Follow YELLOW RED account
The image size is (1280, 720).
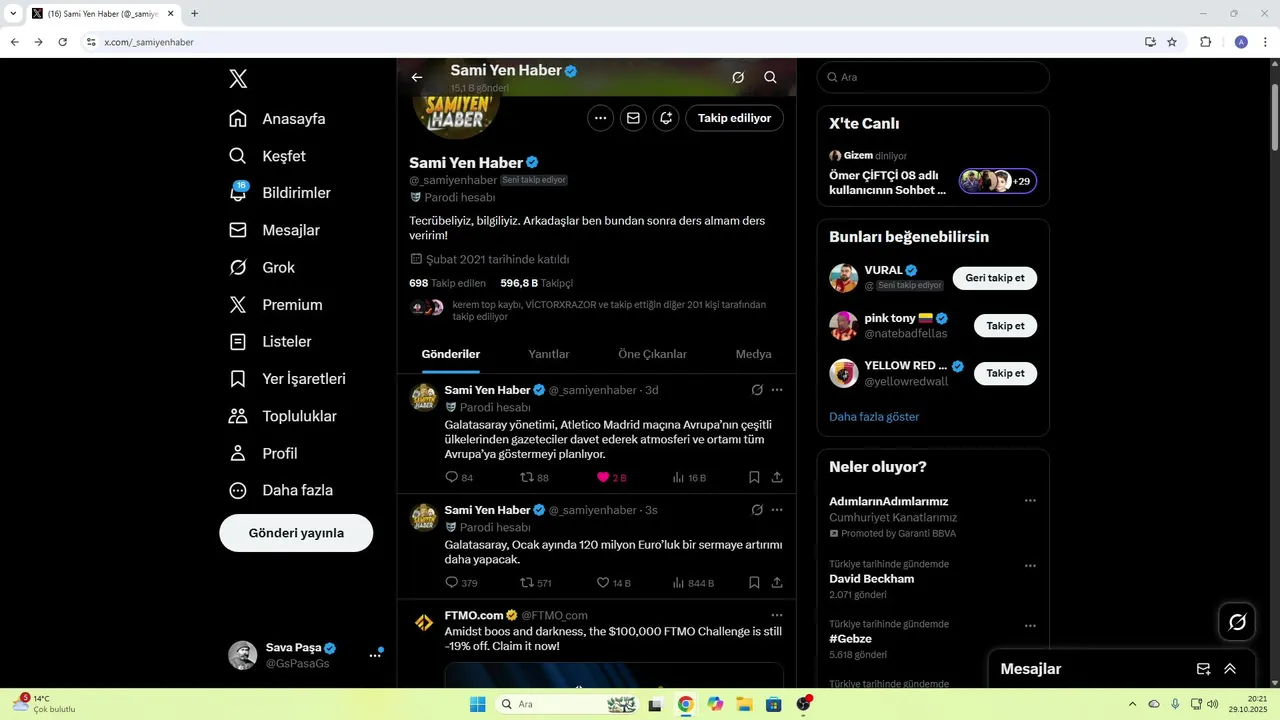tap(1005, 373)
